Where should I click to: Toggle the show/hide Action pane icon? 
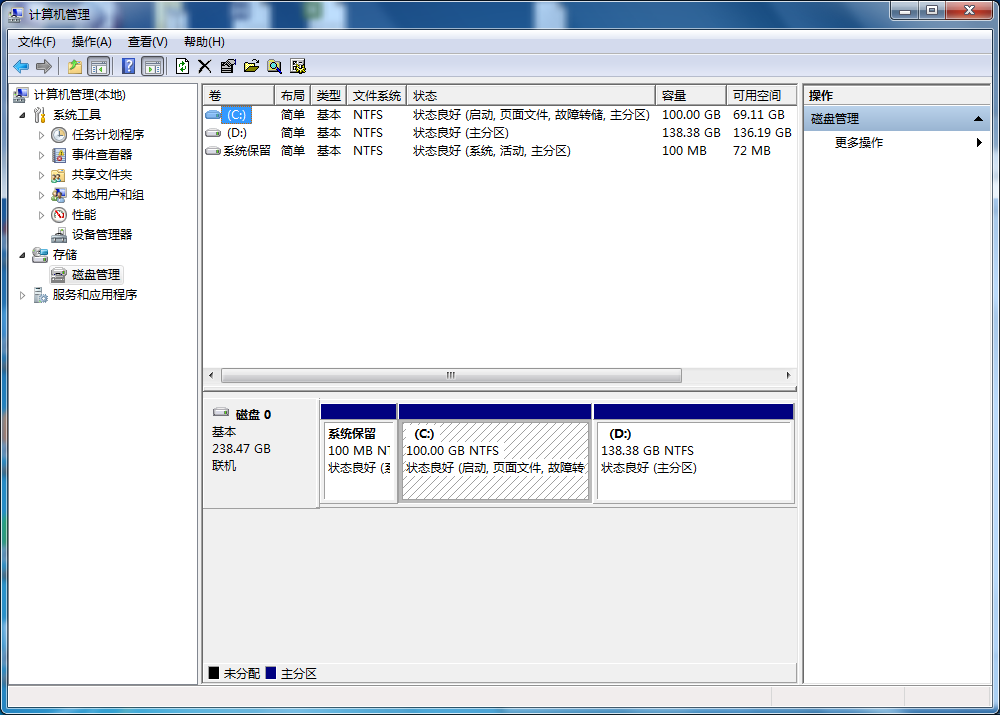153,66
